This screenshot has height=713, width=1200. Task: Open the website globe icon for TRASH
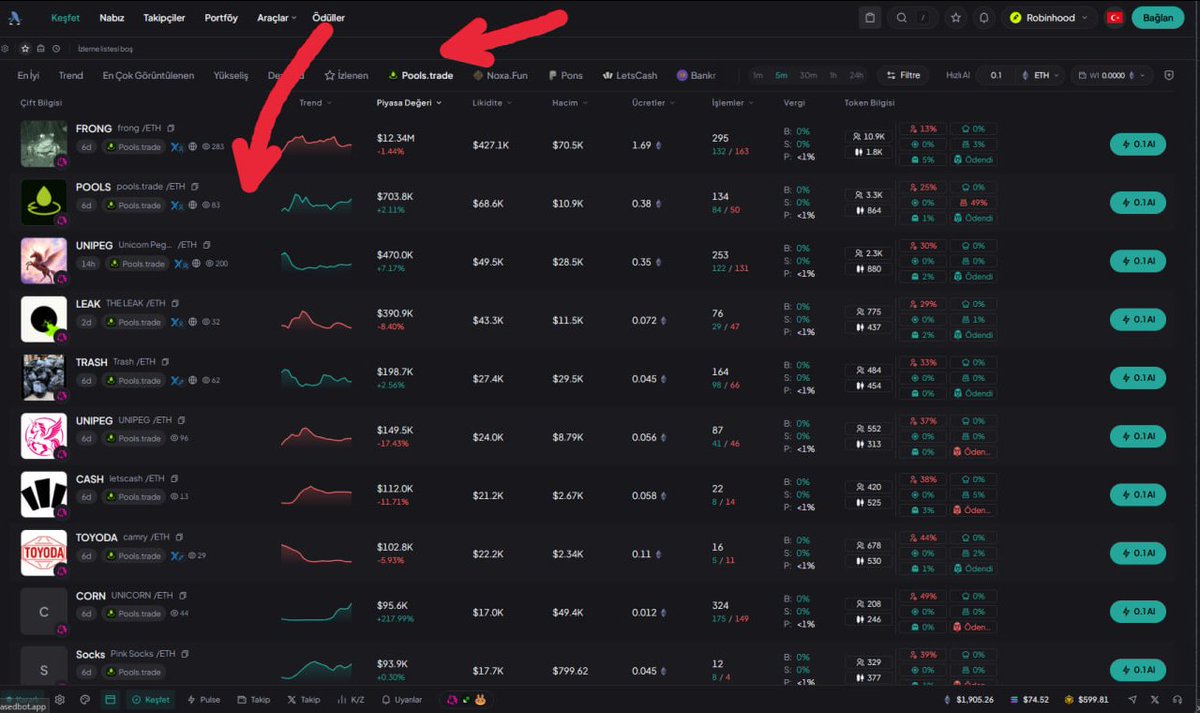point(193,380)
